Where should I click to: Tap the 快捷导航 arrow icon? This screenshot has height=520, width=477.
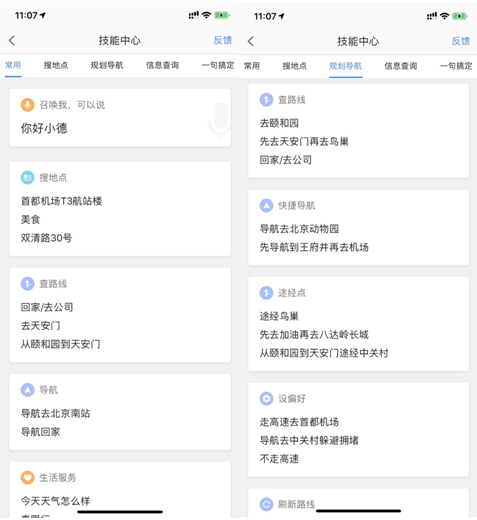(266, 205)
